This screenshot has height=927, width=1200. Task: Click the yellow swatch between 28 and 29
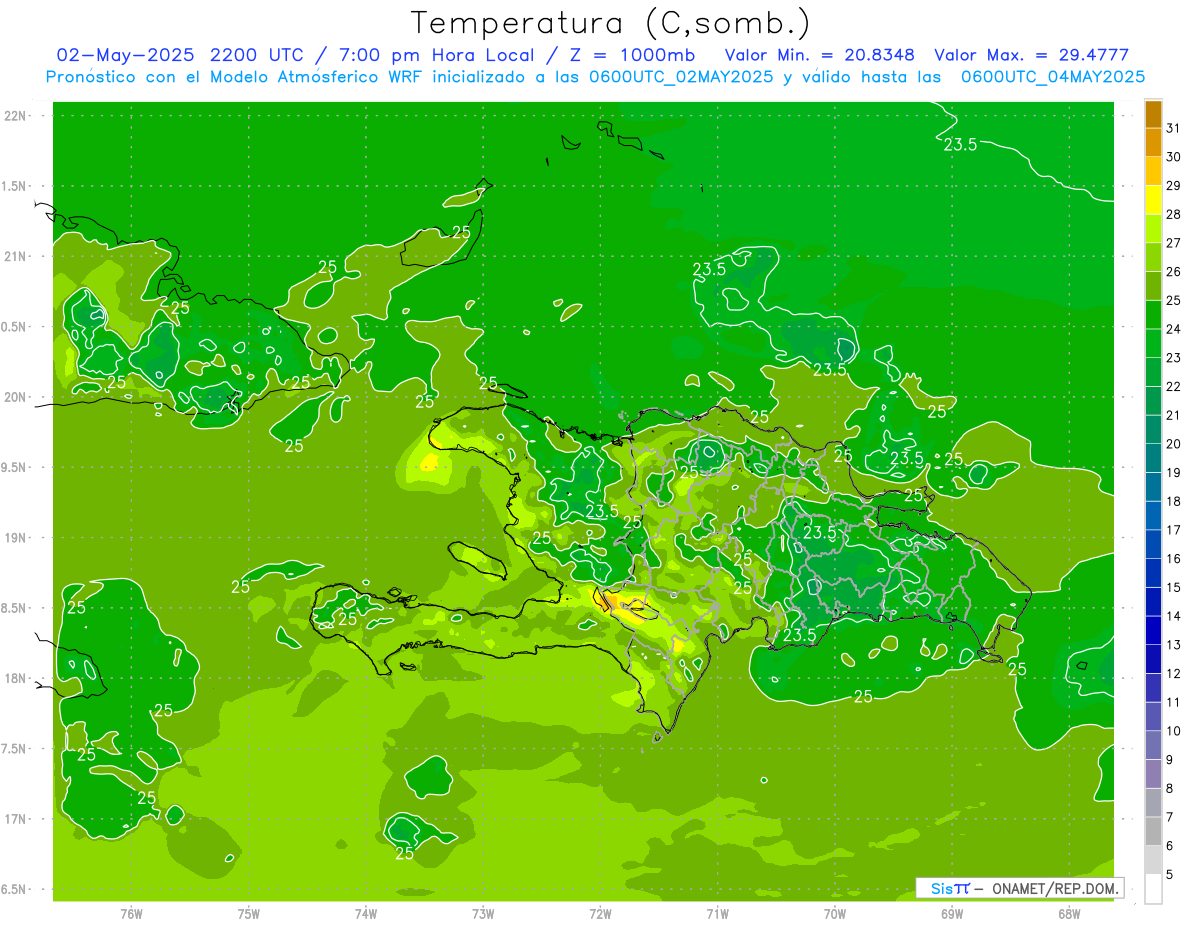point(1153,200)
